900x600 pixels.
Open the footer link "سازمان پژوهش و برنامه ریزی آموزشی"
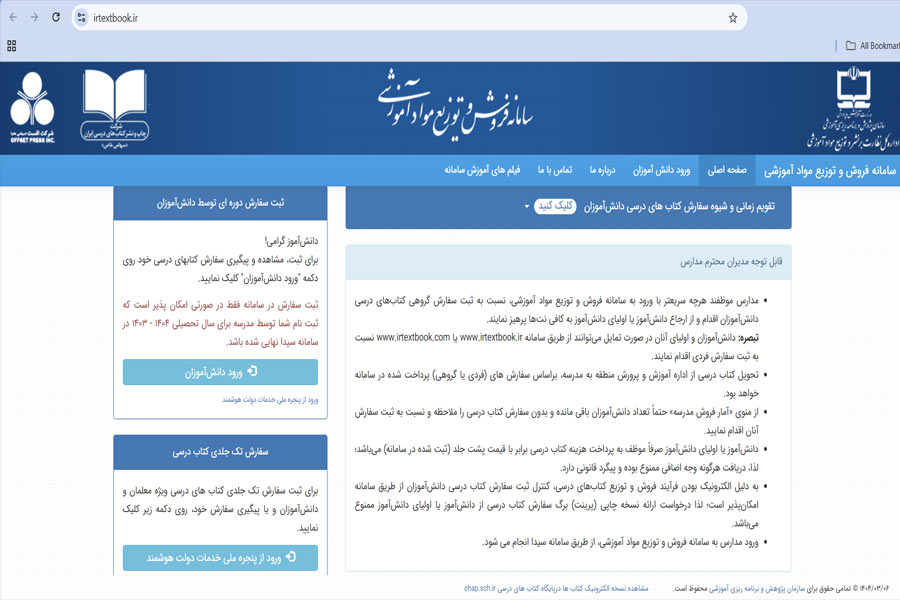point(757,589)
